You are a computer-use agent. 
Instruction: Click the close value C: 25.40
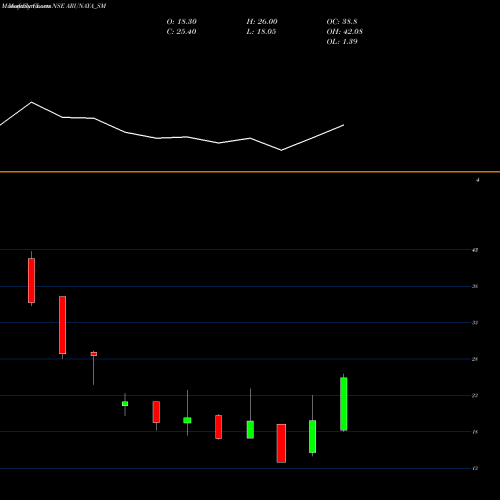(x=181, y=32)
